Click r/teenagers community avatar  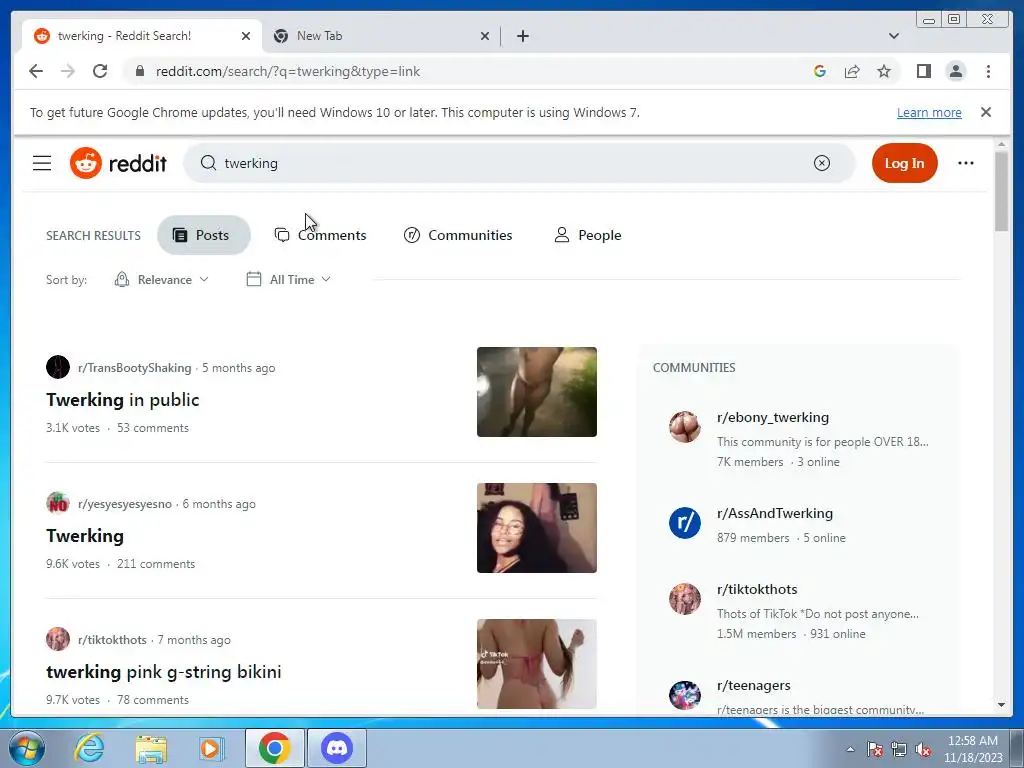(x=684, y=695)
